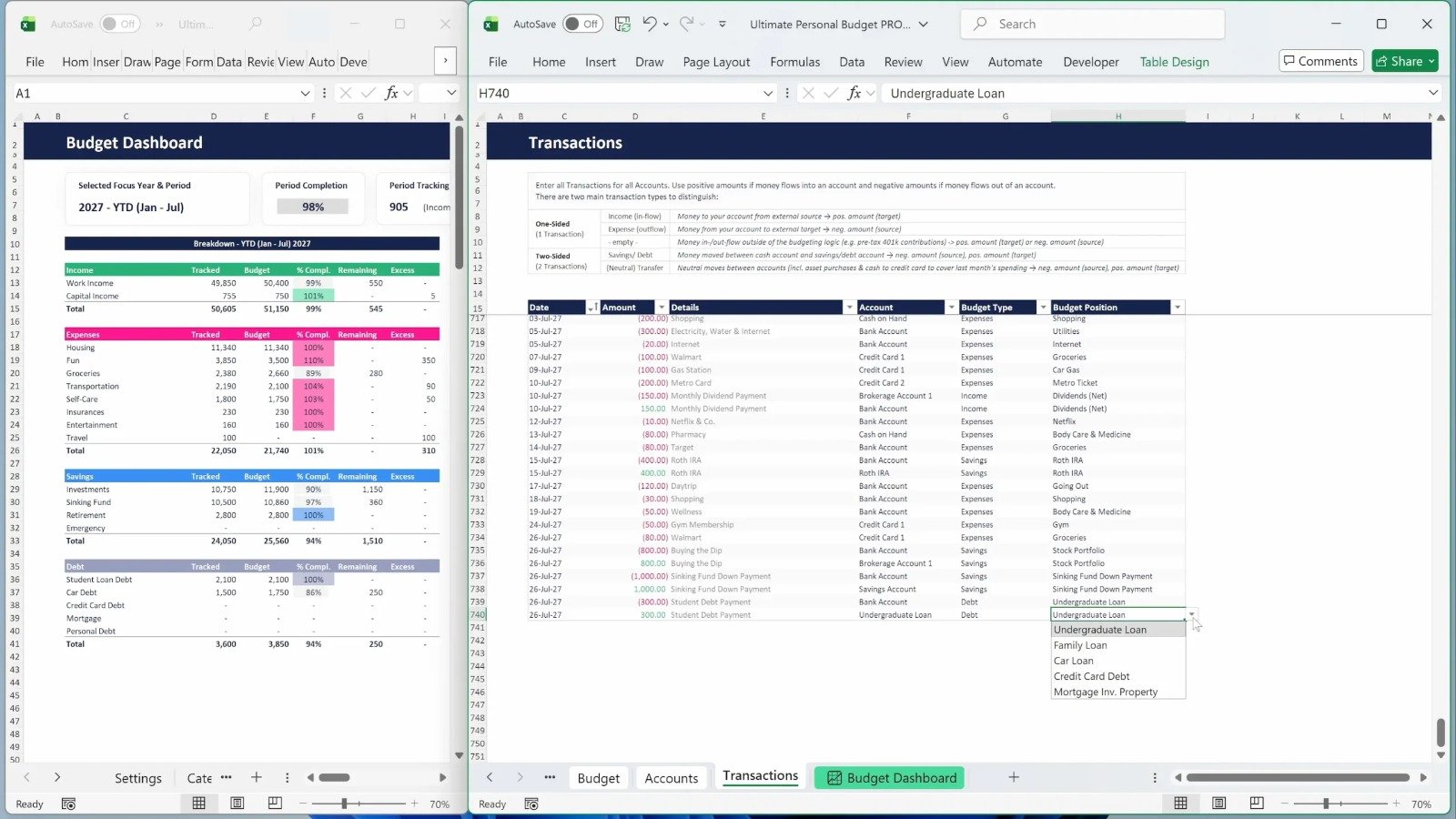Select Car Loan from the dropdown list

pos(1074,661)
